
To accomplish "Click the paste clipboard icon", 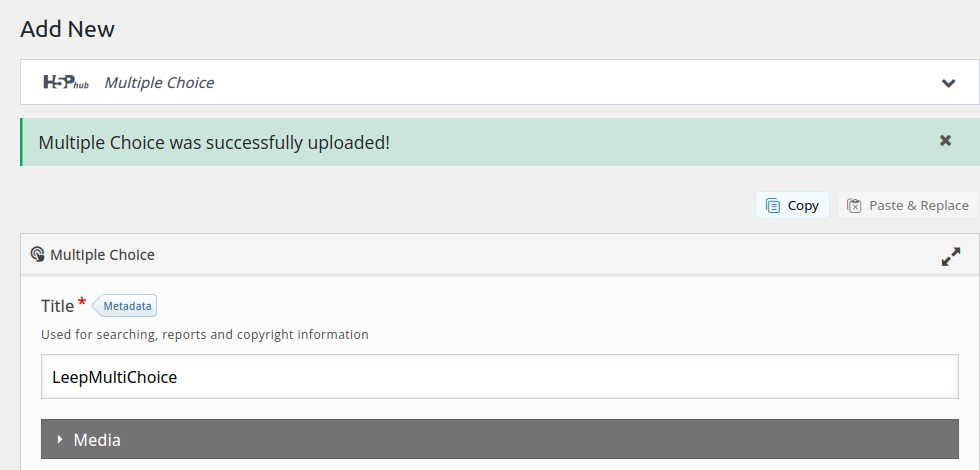I will [x=854, y=206].
